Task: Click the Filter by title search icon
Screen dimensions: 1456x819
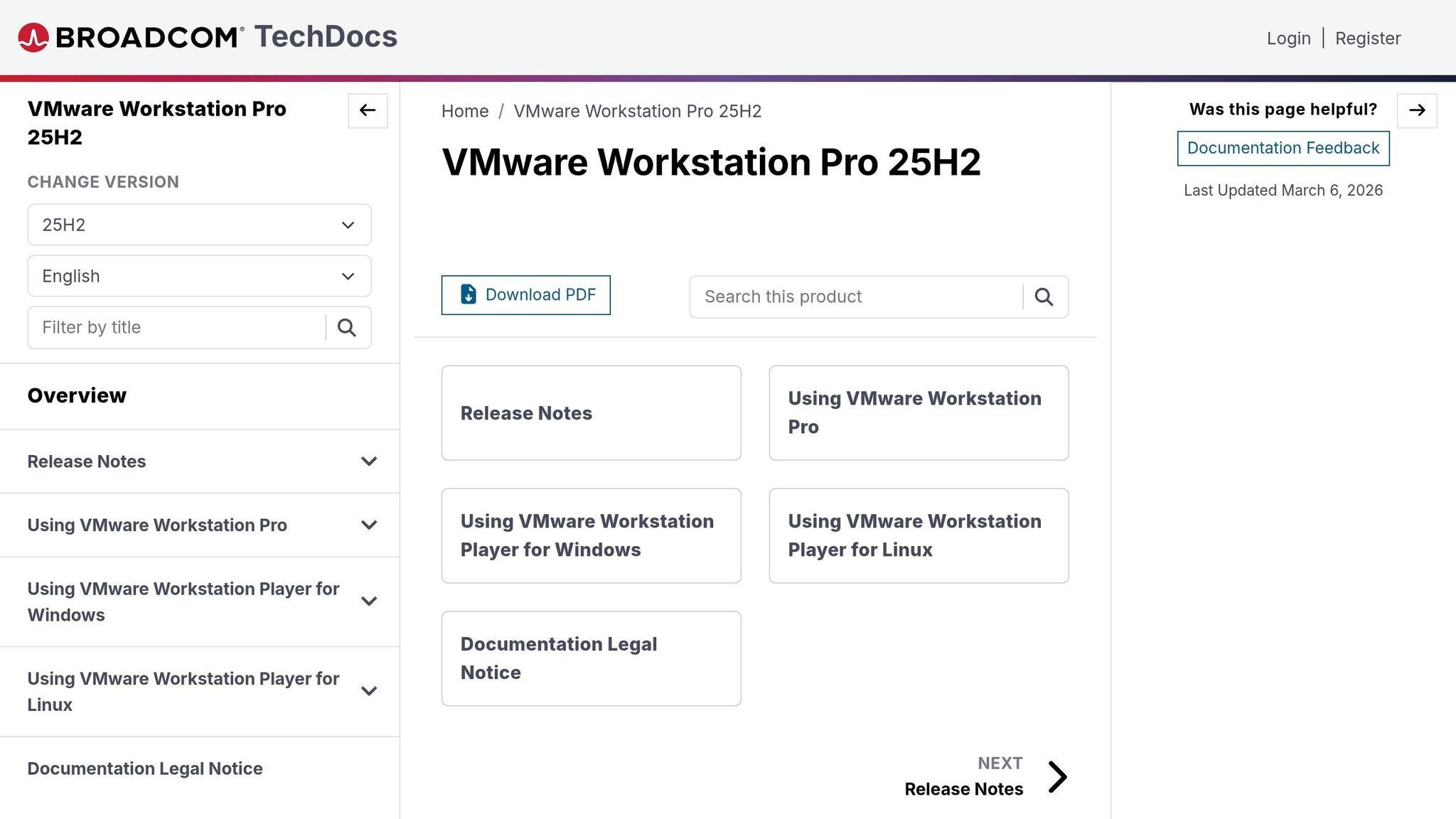Action: (x=347, y=328)
